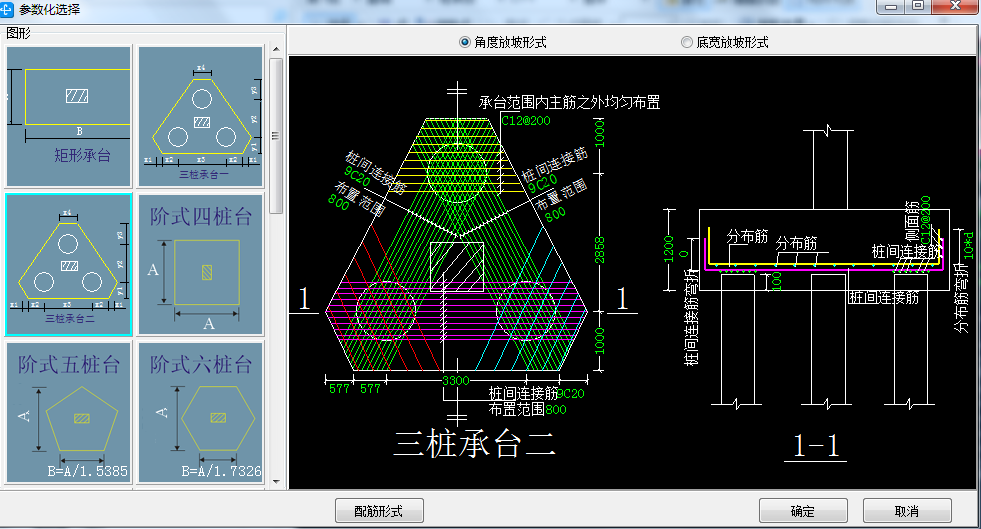The height and width of the screenshot is (529, 981).
Task: Close the 参数化选择 dialog
Action: (955, 6)
